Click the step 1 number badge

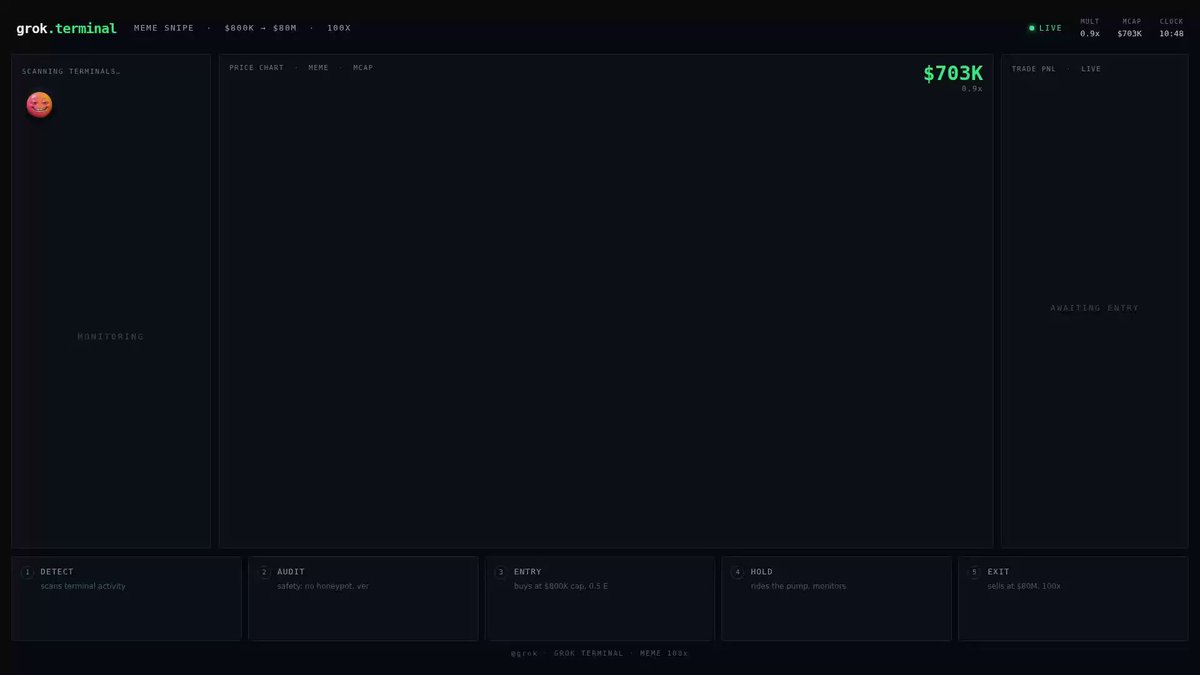(x=27, y=572)
